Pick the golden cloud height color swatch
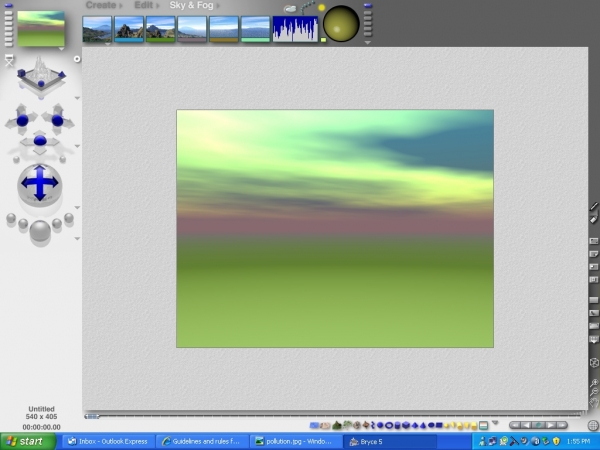600x450 pixels. (x=224, y=40)
